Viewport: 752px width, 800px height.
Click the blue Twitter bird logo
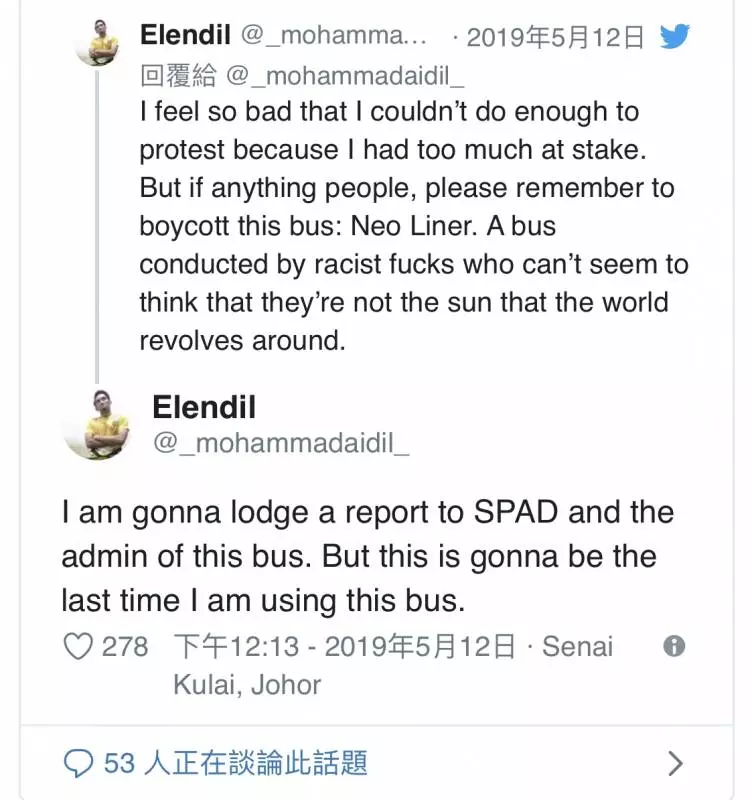point(674,36)
